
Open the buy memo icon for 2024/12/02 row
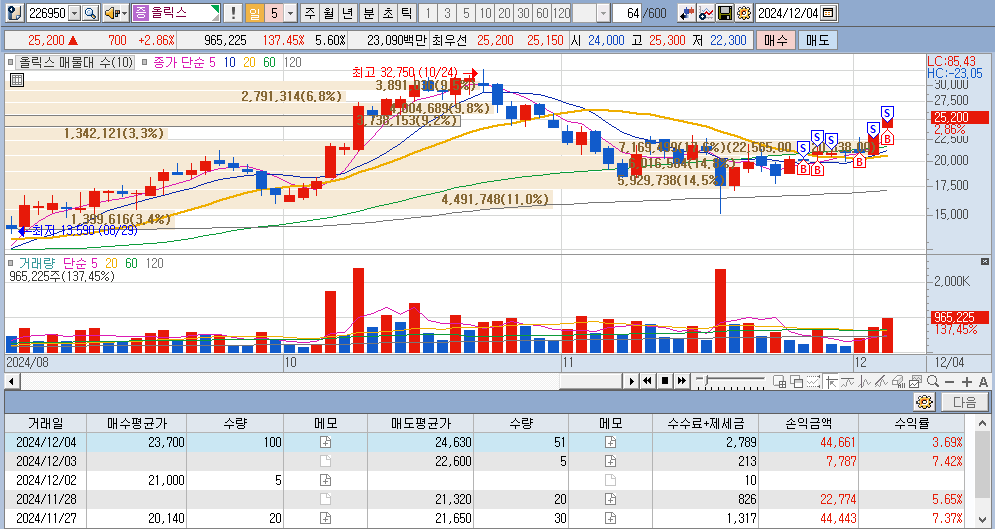pos(325,480)
